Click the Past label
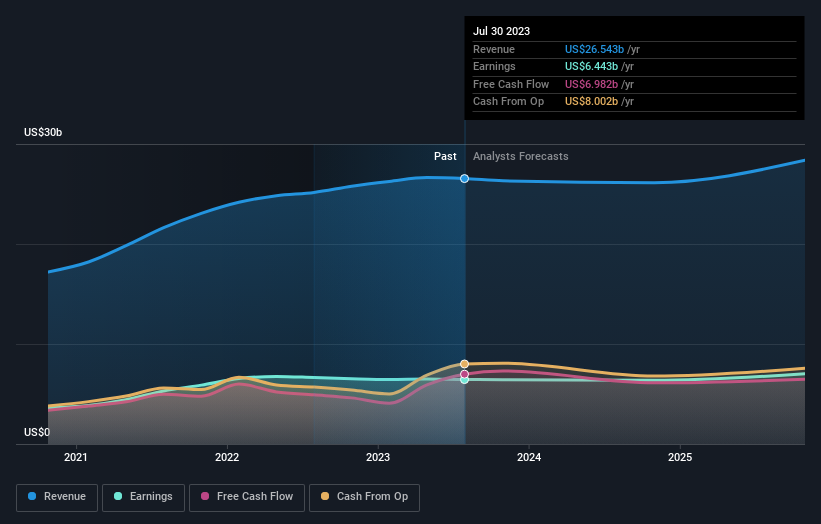This screenshot has height=524, width=821. tap(445, 156)
